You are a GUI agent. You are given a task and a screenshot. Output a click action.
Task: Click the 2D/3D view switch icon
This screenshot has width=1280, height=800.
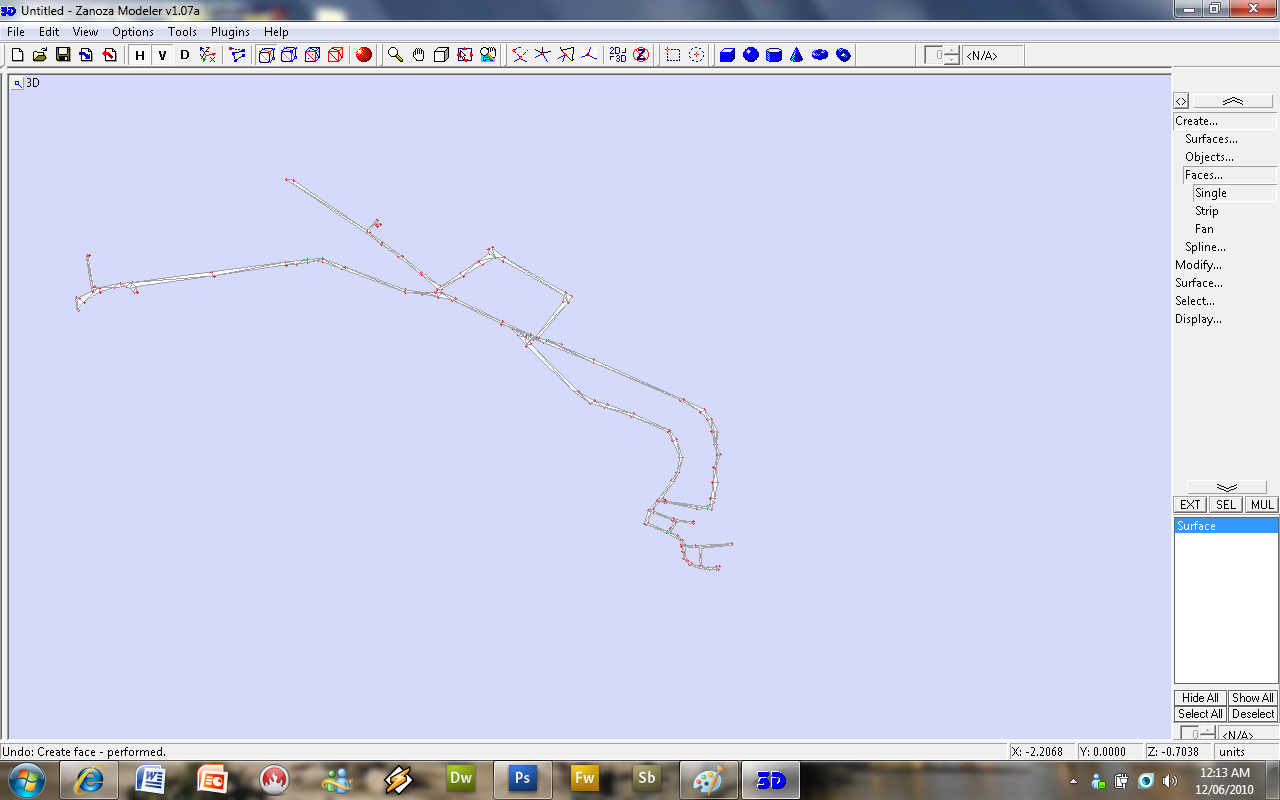[x=617, y=55]
